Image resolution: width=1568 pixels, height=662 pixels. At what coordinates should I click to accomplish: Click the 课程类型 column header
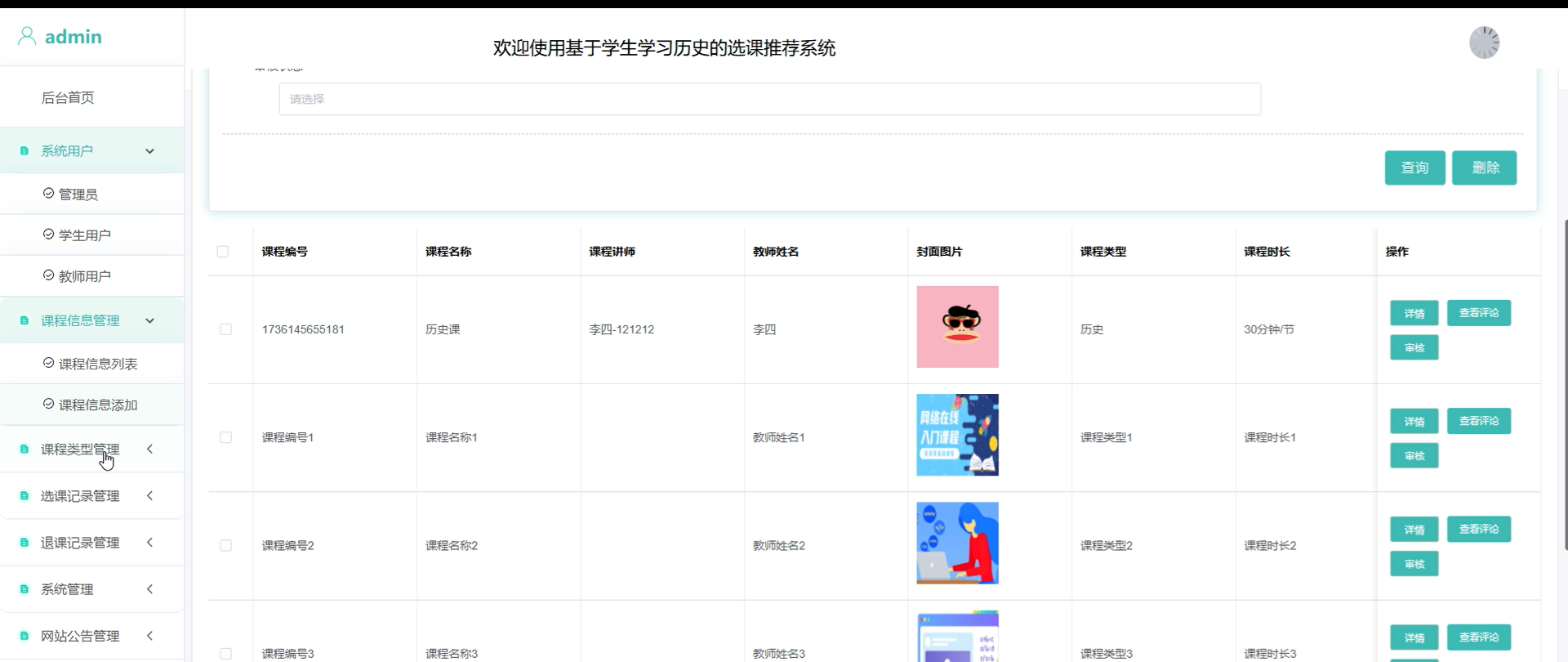pyautogui.click(x=1103, y=252)
